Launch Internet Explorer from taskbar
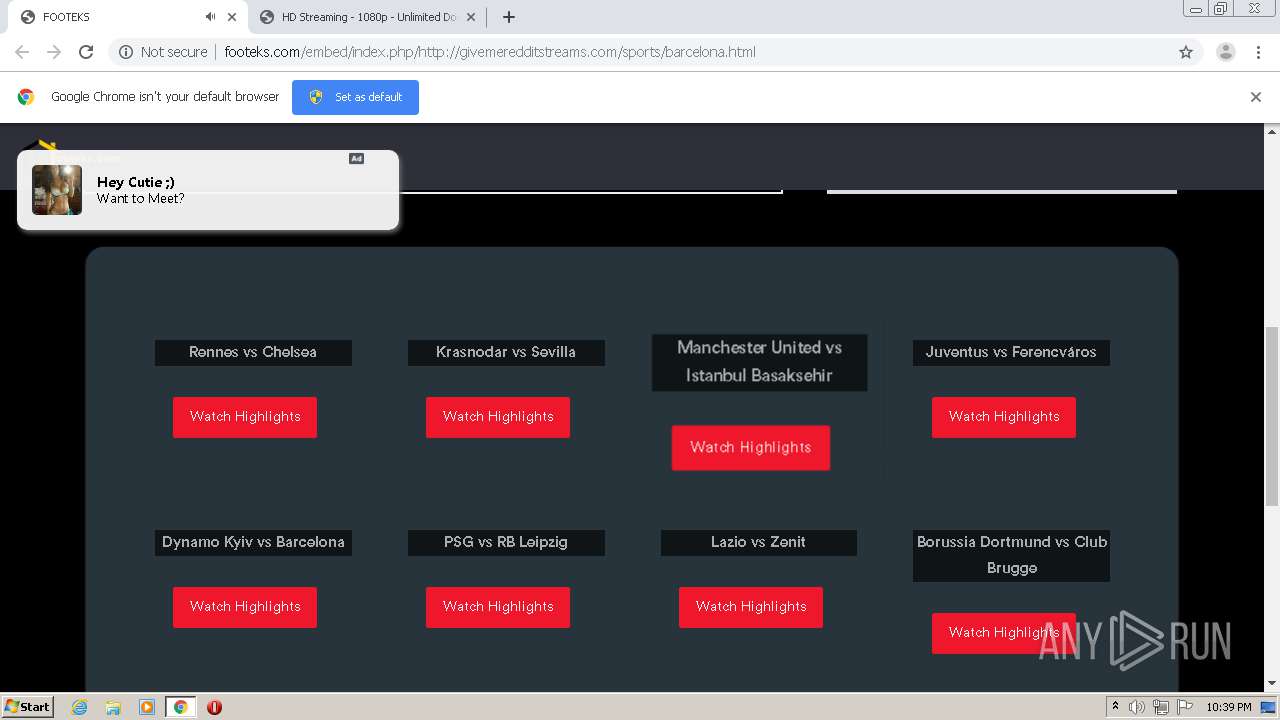Screen dimensions: 1280x720 (x=79, y=707)
